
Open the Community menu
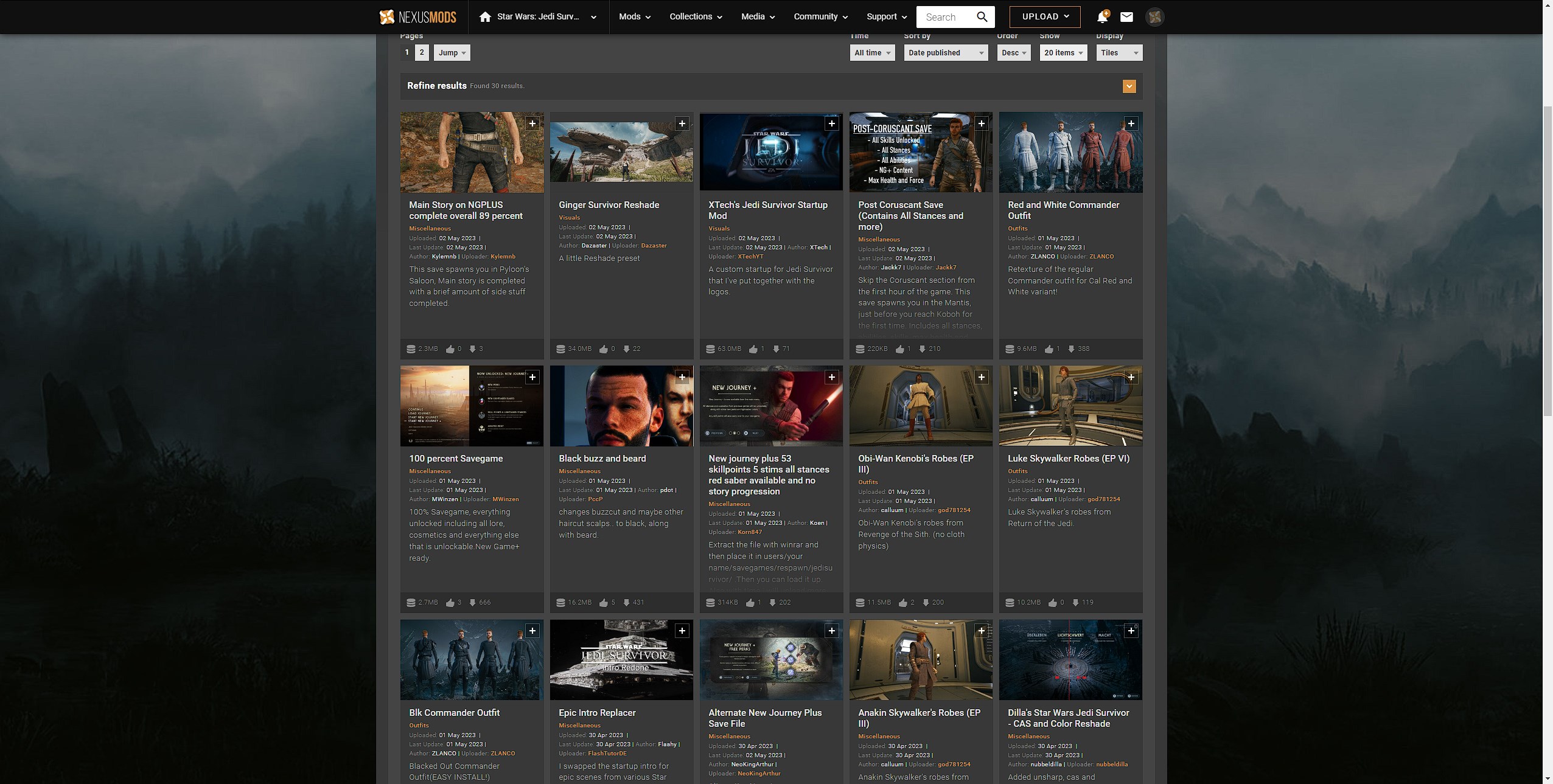click(820, 17)
